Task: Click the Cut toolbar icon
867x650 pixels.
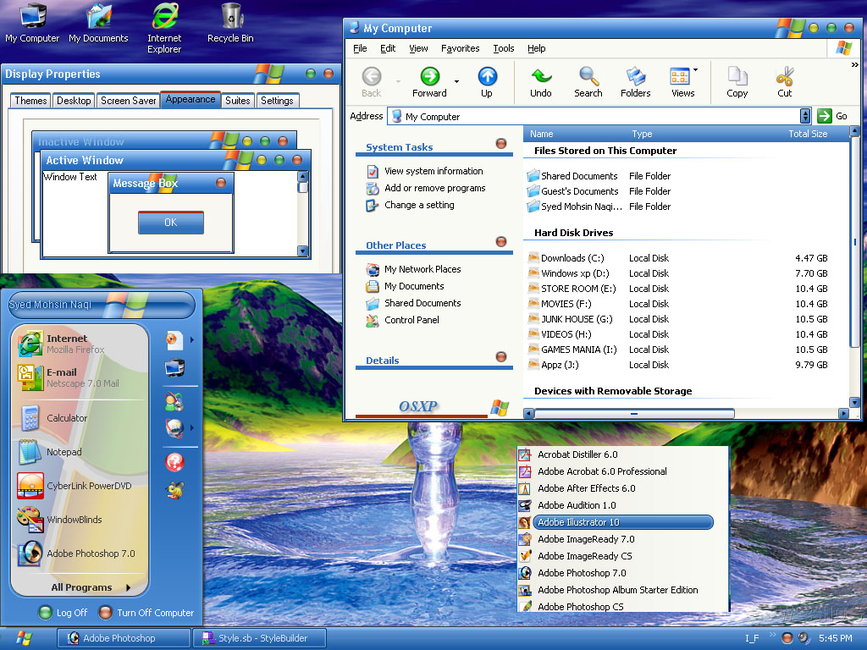Action: coord(785,82)
